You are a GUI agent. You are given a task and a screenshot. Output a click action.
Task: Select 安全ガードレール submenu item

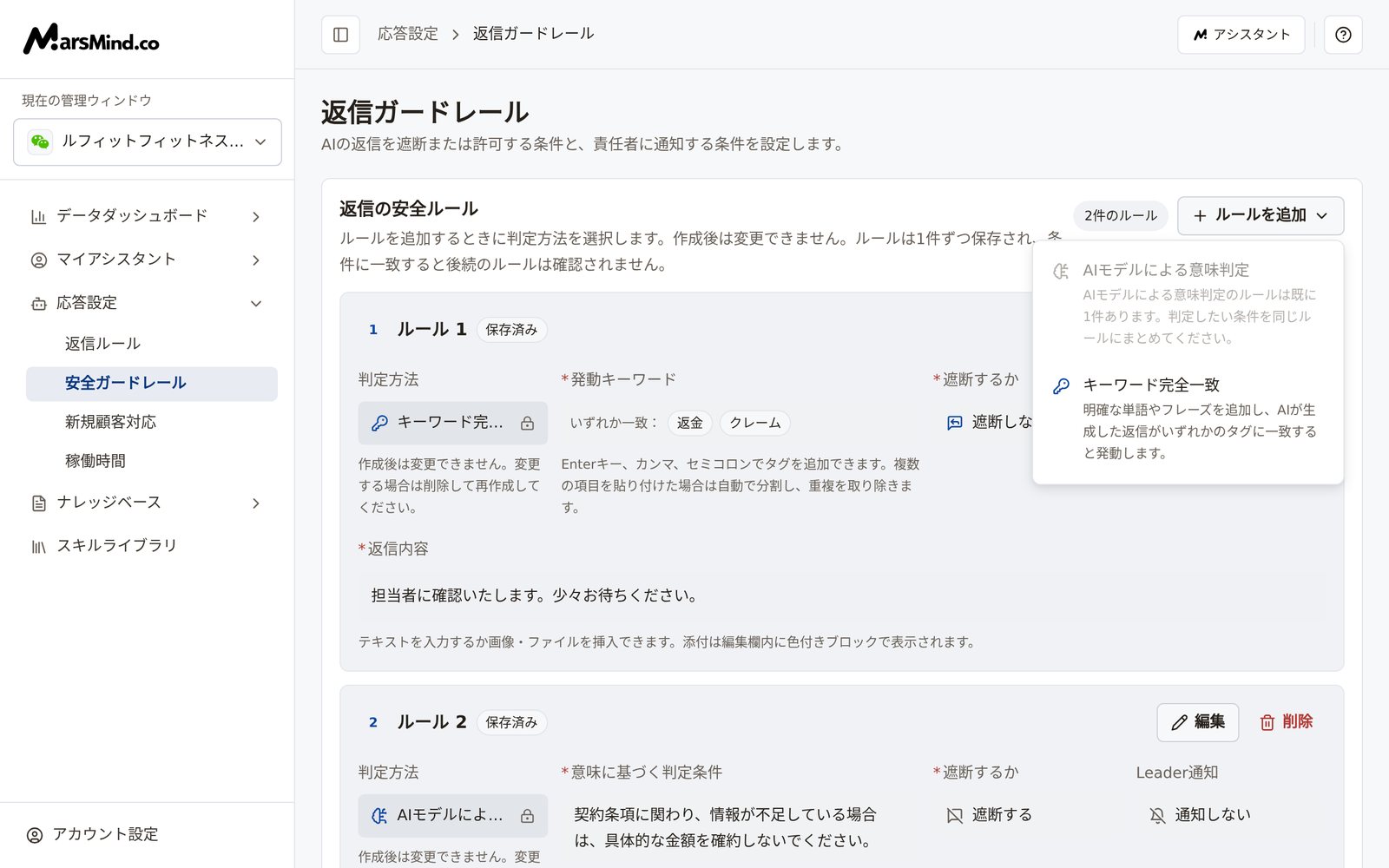click(x=152, y=384)
